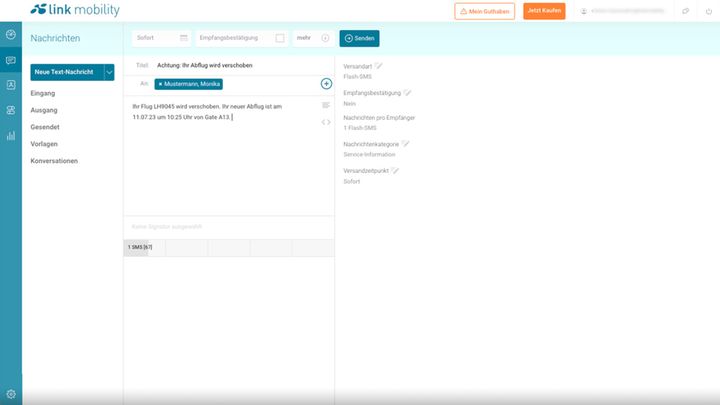Image resolution: width=720 pixels, height=405 pixels.
Task: Click the Flash-SMS value under Versandart
Action: click(358, 77)
